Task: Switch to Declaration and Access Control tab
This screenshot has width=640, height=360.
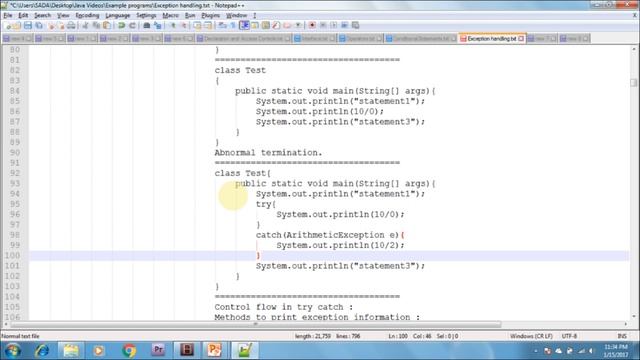Action: pyautogui.click(x=244, y=38)
